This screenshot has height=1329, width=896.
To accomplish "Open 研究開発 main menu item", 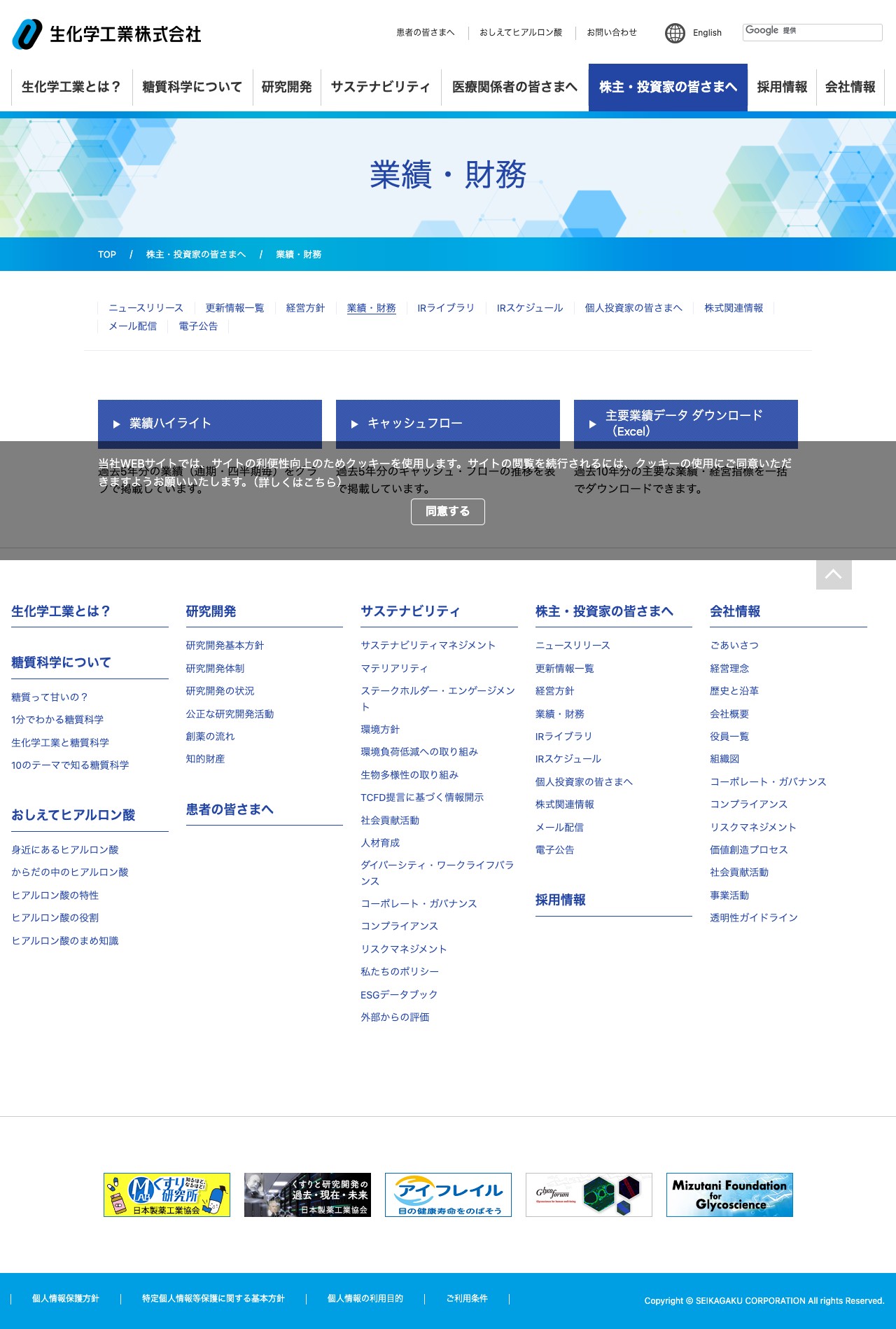I will tap(287, 87).
